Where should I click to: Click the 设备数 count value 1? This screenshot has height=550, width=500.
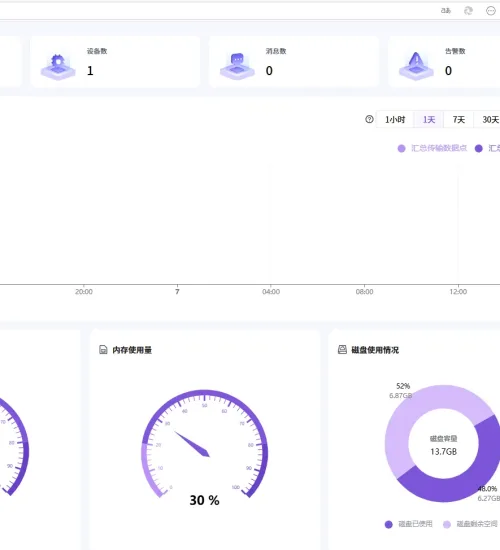90,71
